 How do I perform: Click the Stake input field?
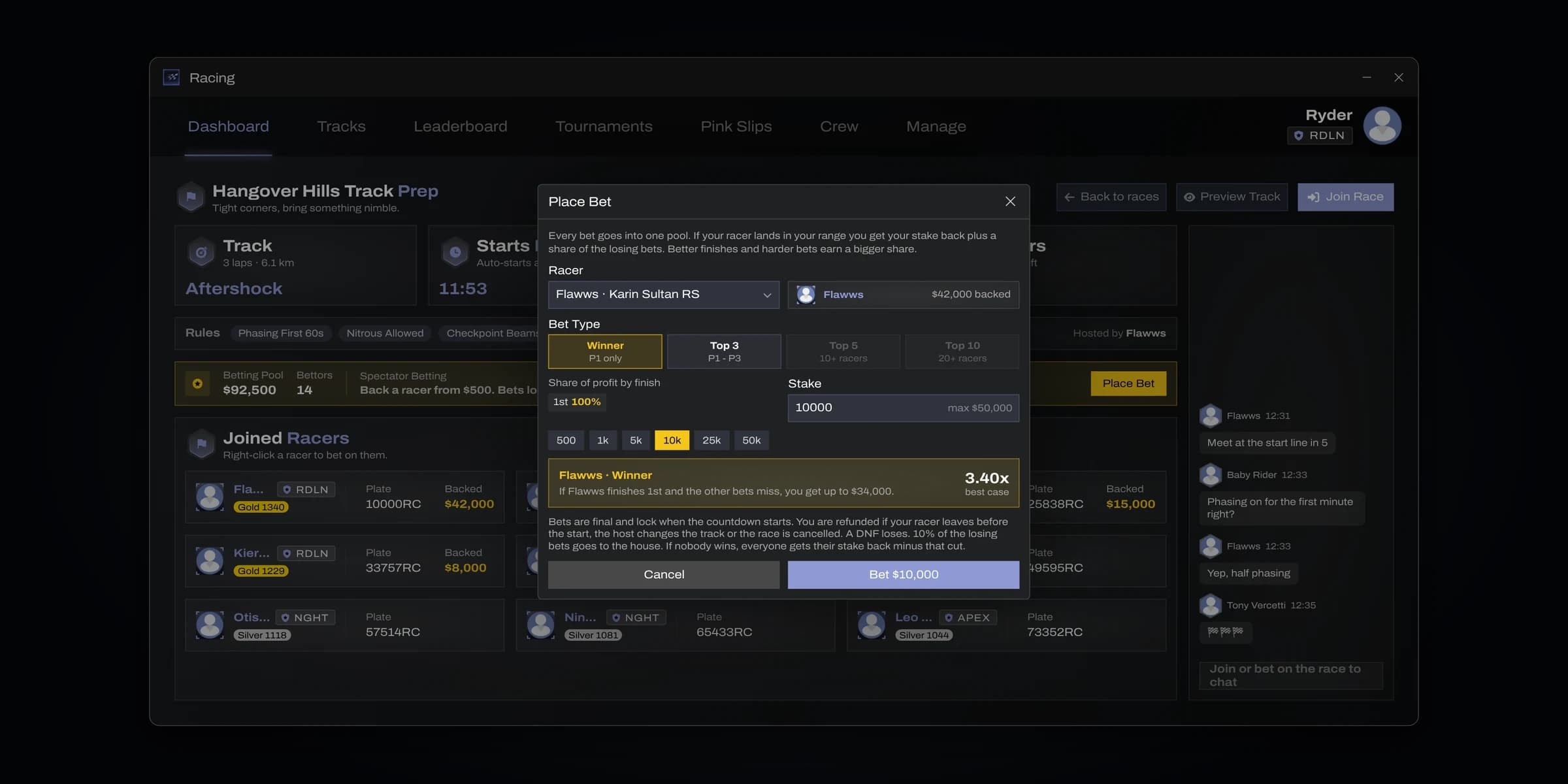(903, 408)
